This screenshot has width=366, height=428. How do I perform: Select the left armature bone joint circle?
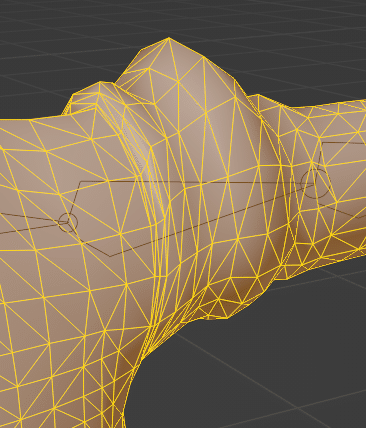coord(68,222)
